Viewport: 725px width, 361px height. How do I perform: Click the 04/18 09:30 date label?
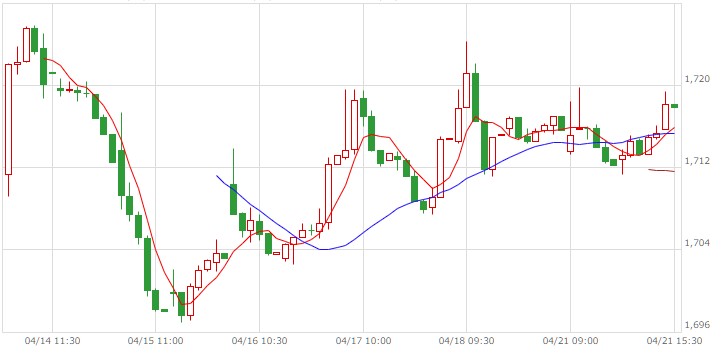pos(467,341)
